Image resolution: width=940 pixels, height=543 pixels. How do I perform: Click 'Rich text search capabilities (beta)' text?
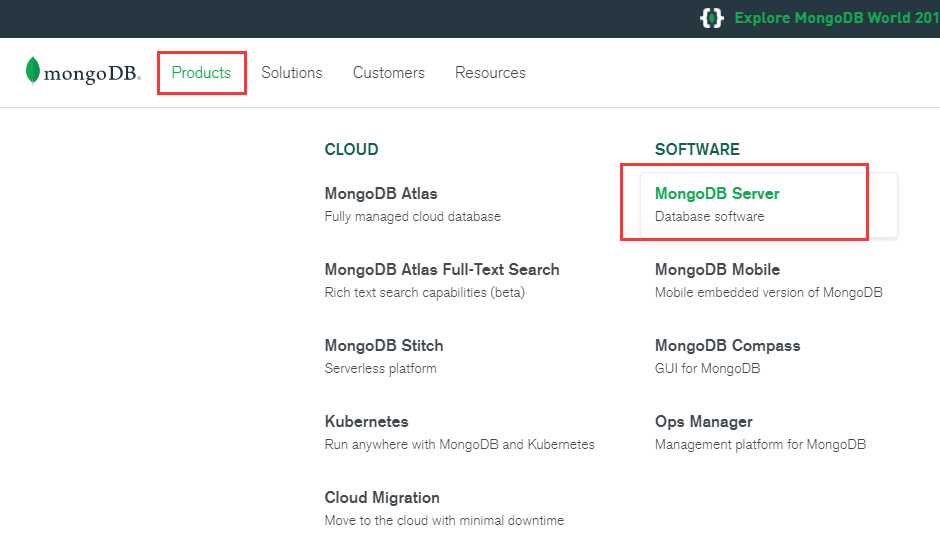click(x=424, y=292)
